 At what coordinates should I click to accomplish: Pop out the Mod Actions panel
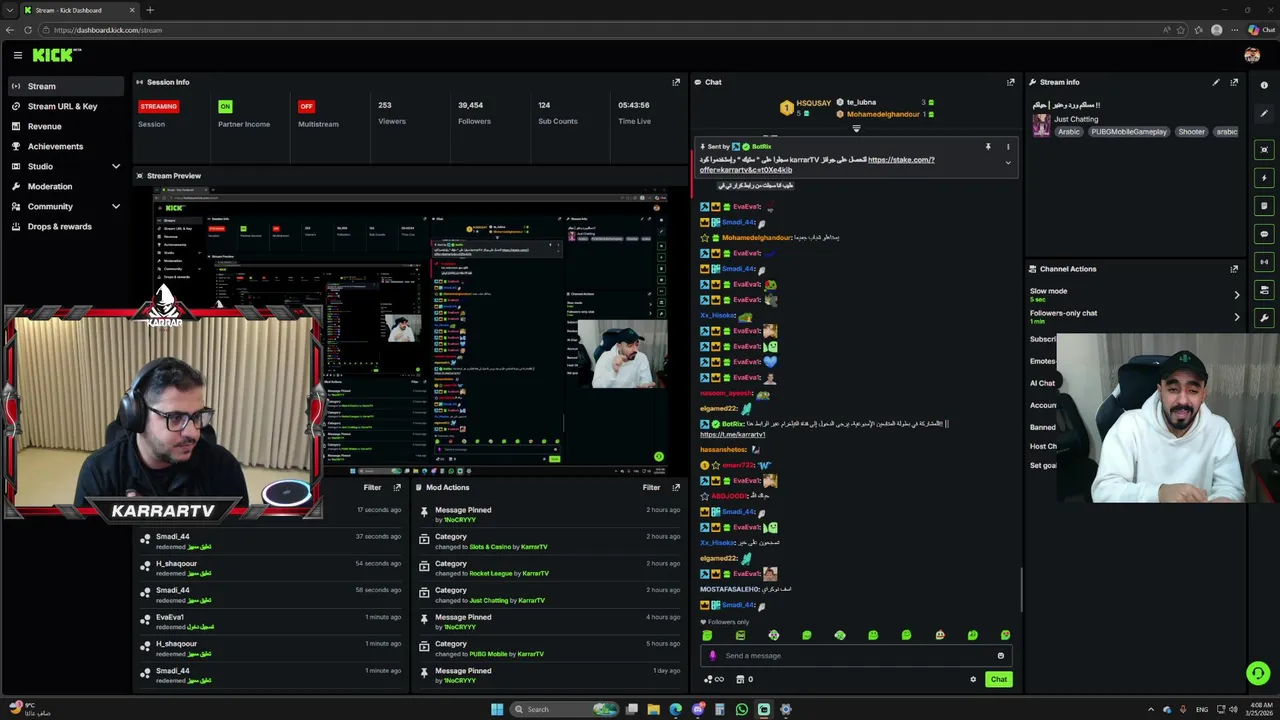[x=676, y=487]
